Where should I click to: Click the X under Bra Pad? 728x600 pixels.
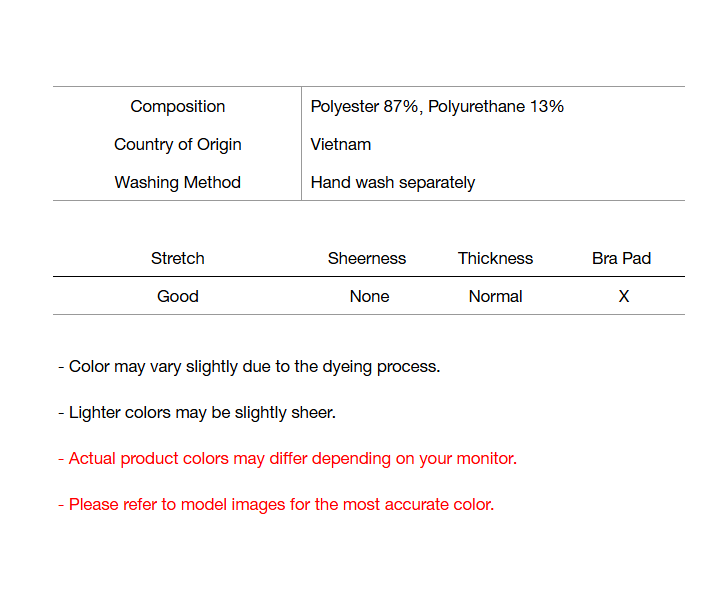(x=624, y=296)
